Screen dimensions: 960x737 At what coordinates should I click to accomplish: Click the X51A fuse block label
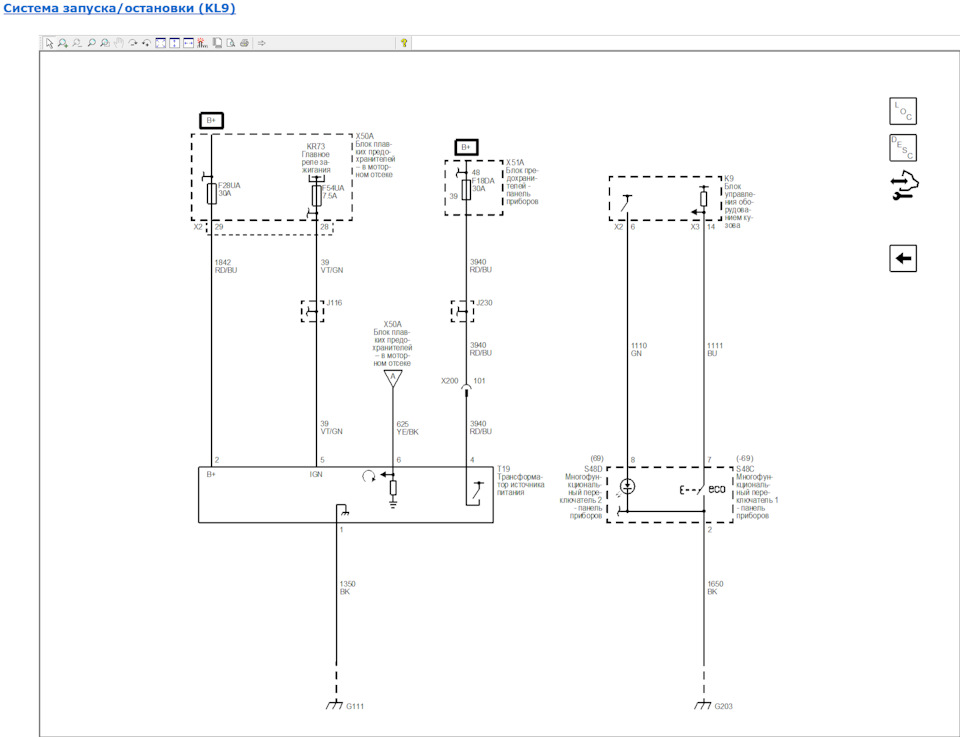[522, 182]
